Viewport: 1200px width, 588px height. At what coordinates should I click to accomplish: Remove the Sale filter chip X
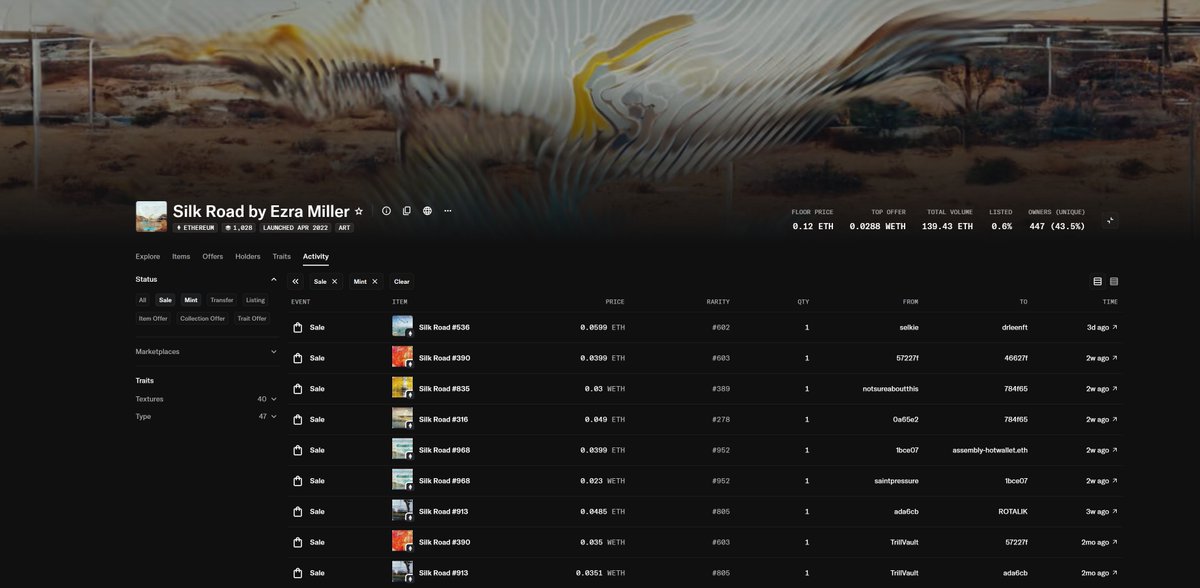pyautogui.click(x=335, y=282)
